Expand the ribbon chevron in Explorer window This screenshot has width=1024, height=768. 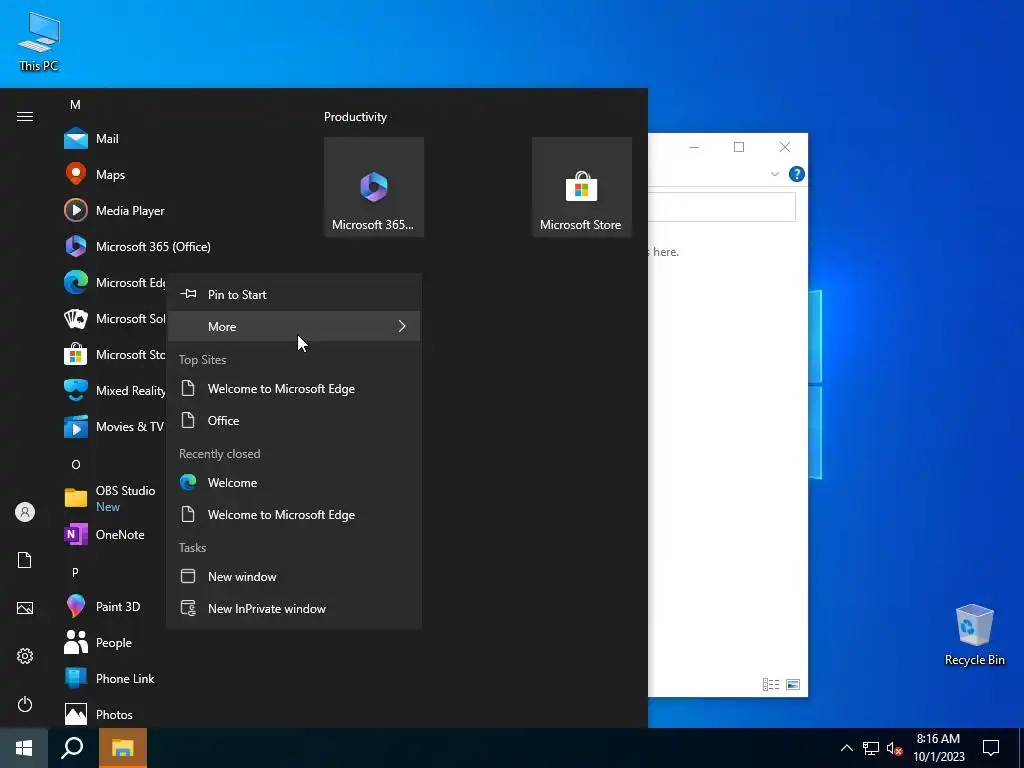coord(775,174)
